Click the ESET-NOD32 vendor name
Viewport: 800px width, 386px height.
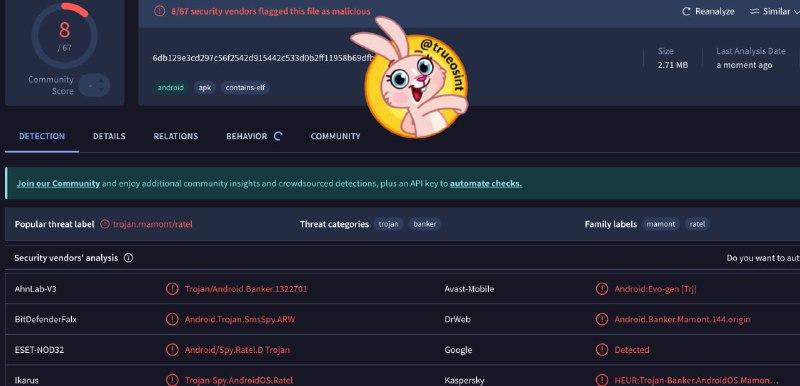click(39, 350)
